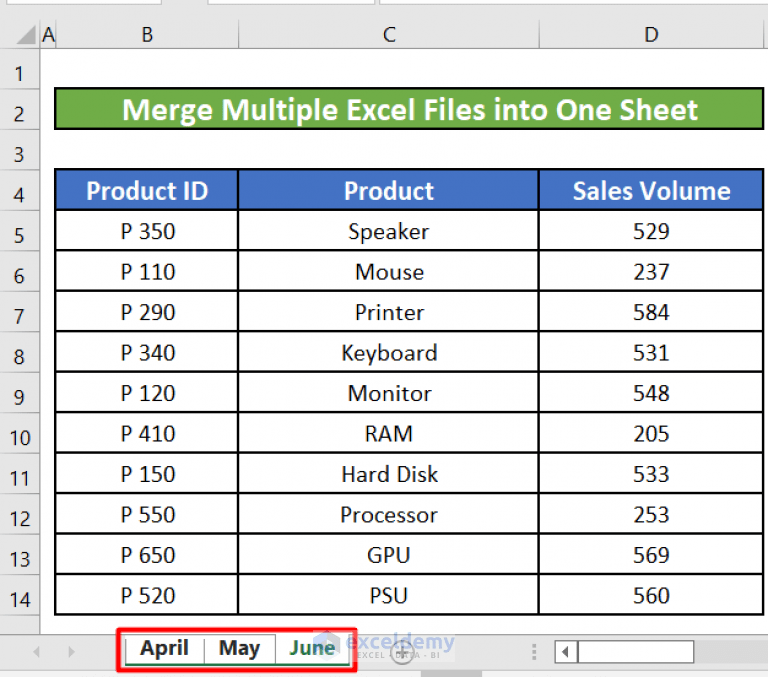Select cell 'Keyboard'

pyautogui.click(x=388, y=353)
